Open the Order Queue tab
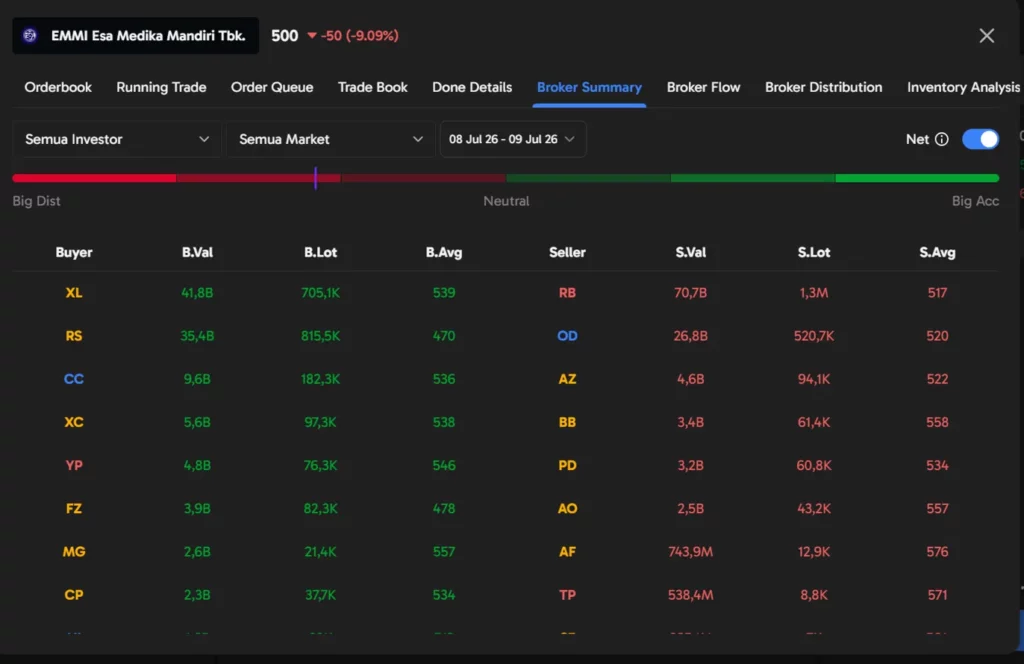 coord(272,87)
